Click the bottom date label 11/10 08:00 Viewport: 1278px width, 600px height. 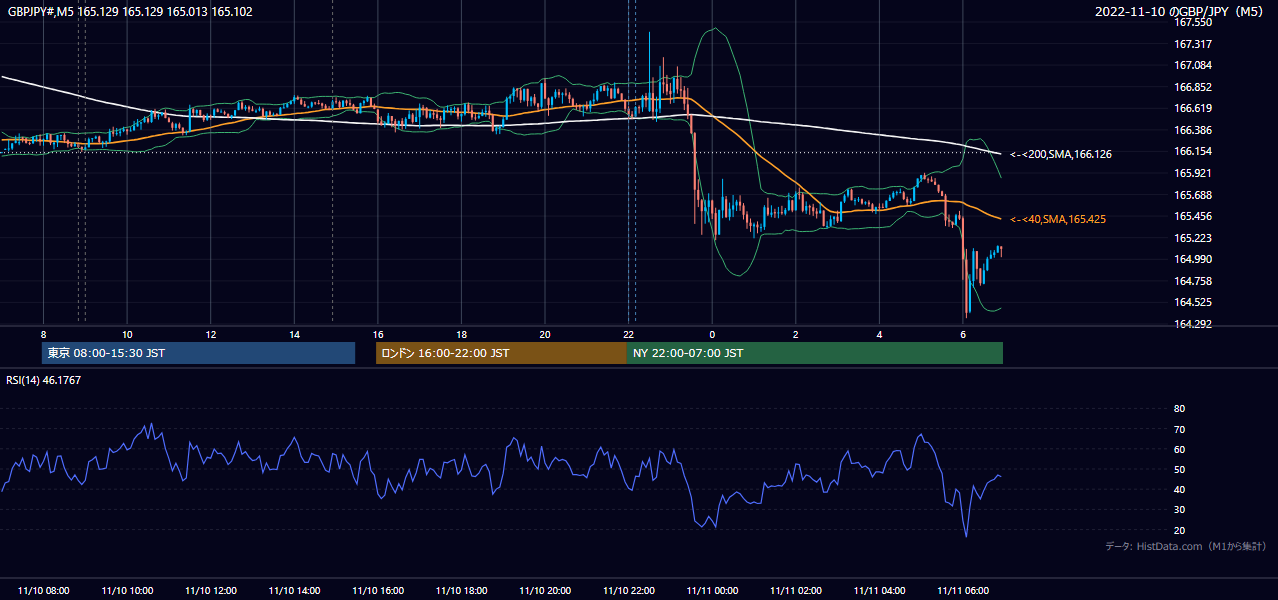click(x=43, y=591)
